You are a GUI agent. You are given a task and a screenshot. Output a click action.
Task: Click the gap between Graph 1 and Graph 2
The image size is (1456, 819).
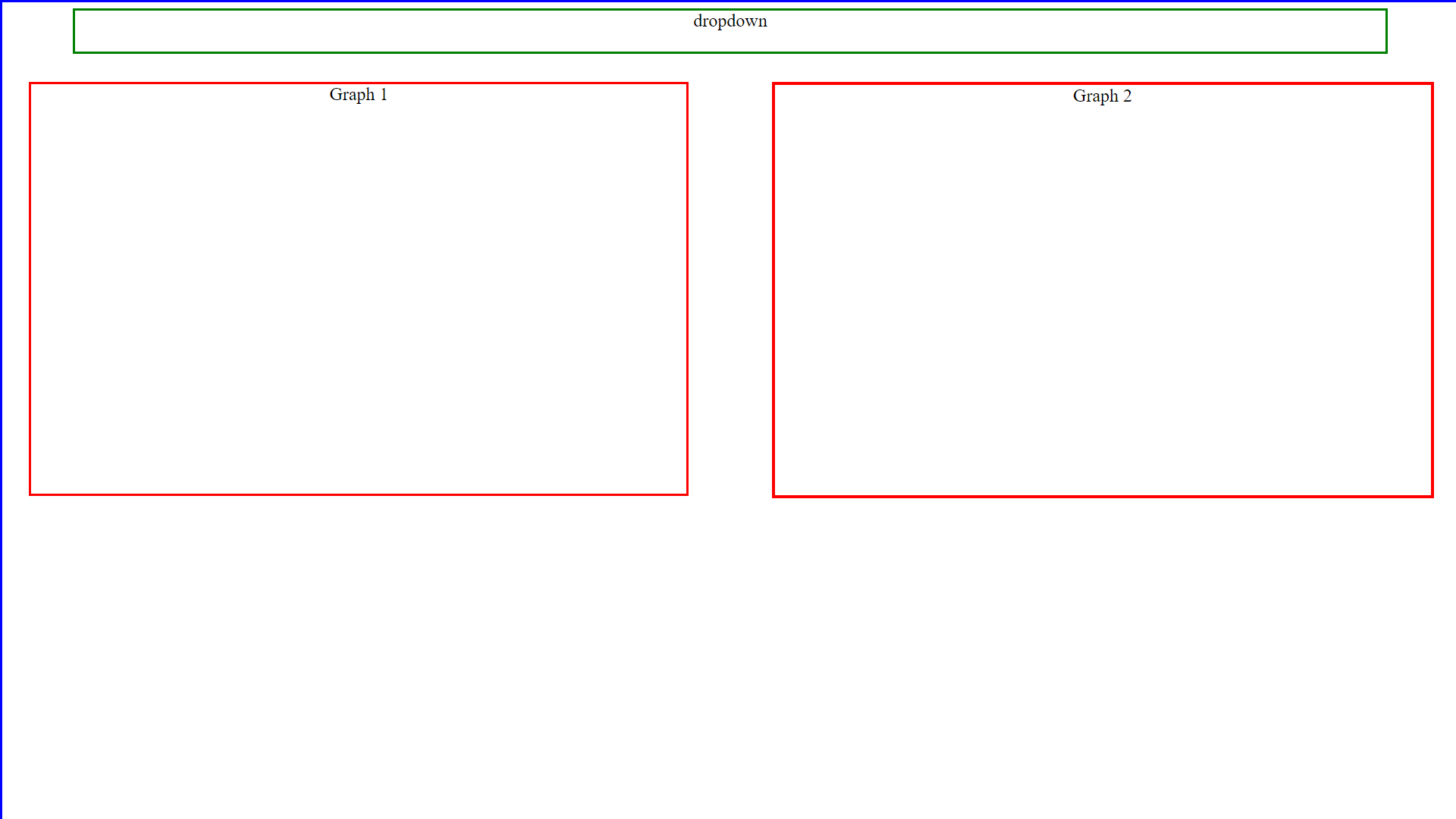(x=730, y=288)
